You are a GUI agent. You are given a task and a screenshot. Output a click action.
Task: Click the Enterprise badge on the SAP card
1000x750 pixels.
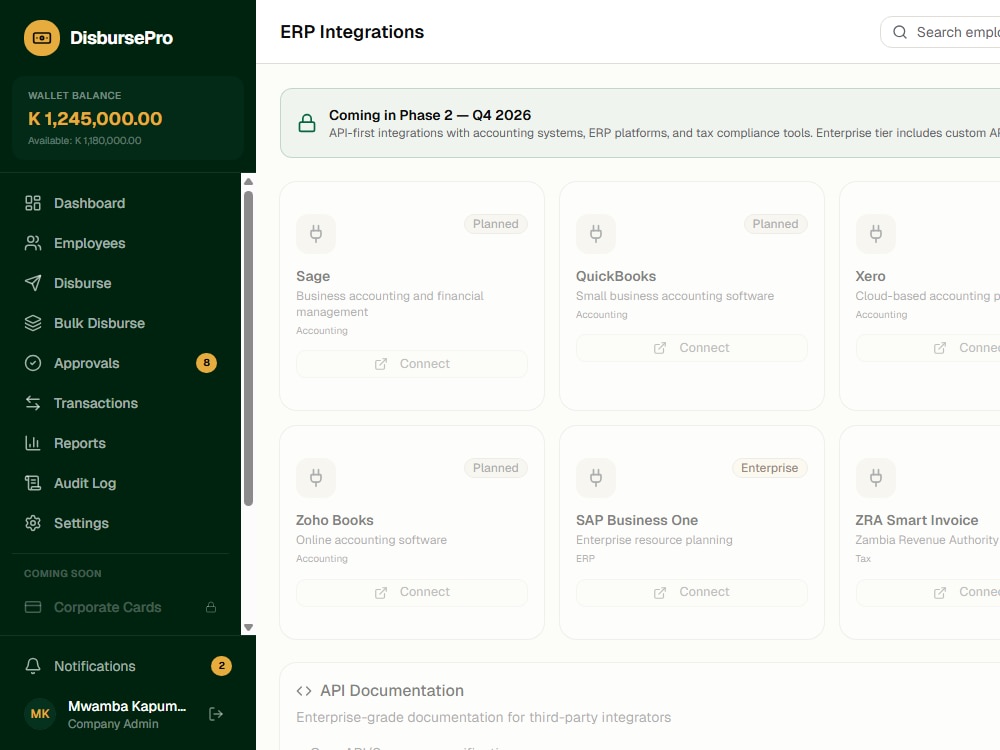coord(769,468)
